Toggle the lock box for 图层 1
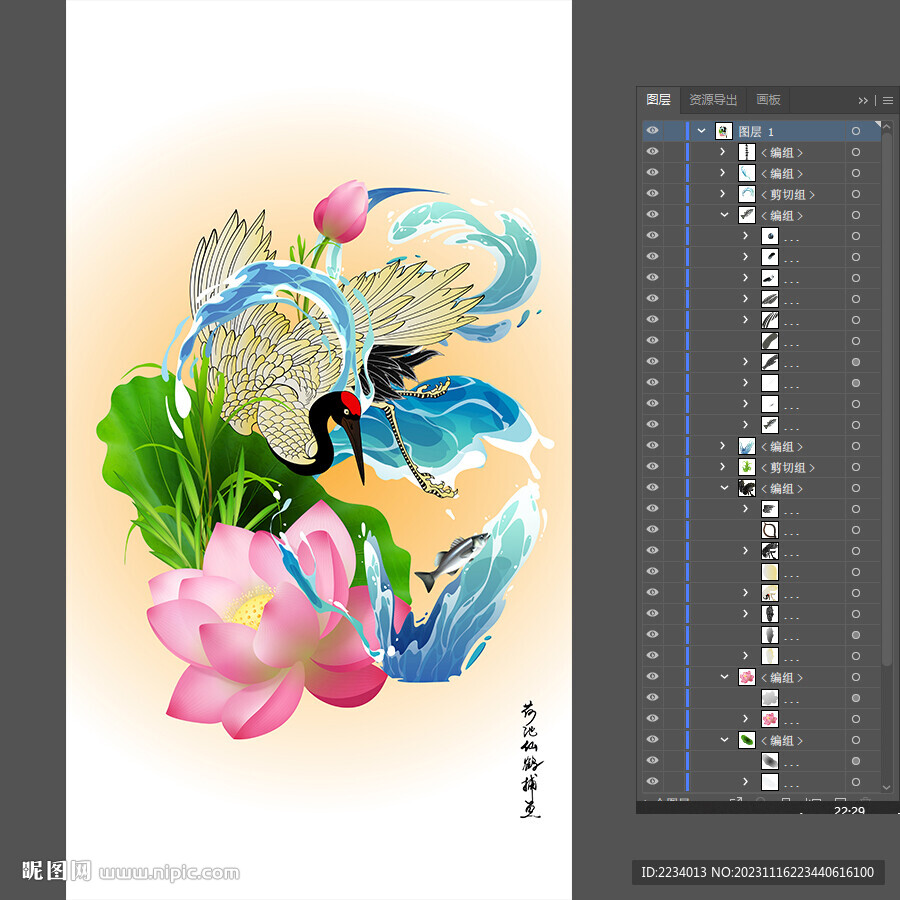 (x=674, y=131)
